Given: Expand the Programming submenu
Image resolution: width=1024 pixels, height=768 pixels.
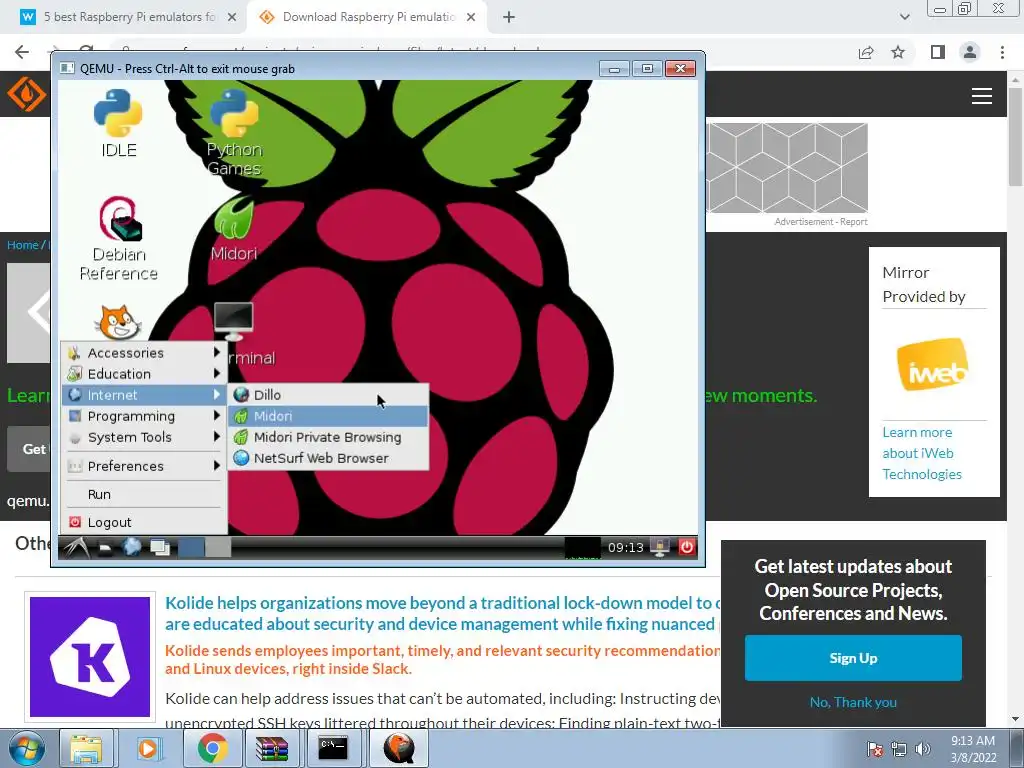Looking at the screenshot, I should click(144, 416).
